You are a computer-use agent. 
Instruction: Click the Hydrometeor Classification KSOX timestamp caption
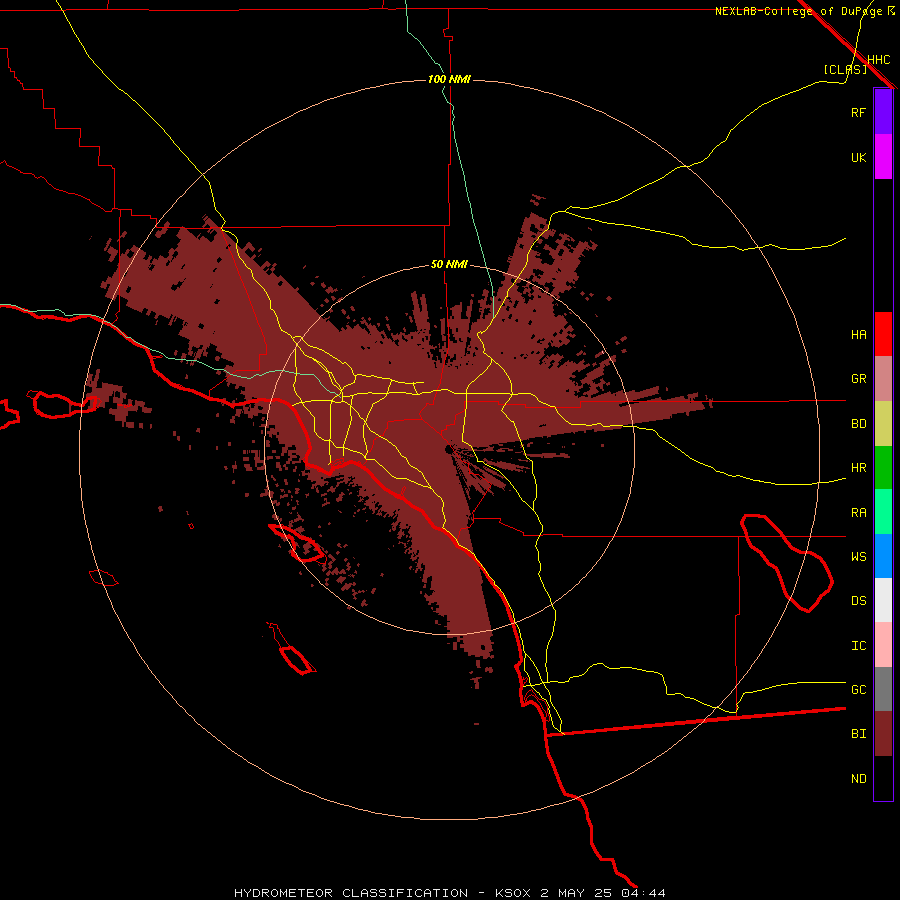click(x=449, y=893)
